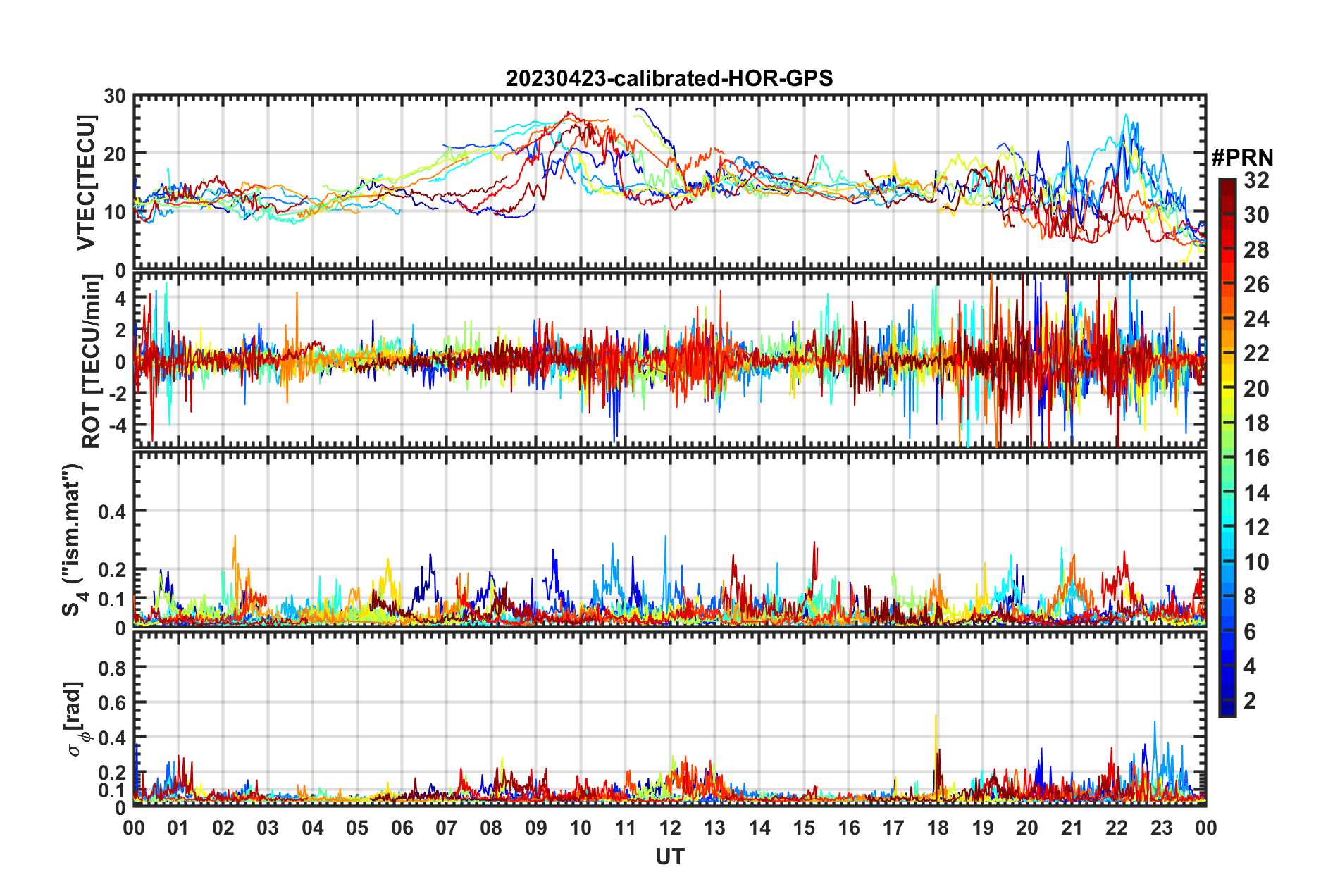Select PRN colorbar tick label 20
Viewport: 1340px width, 896px height.
[1256, 388]
